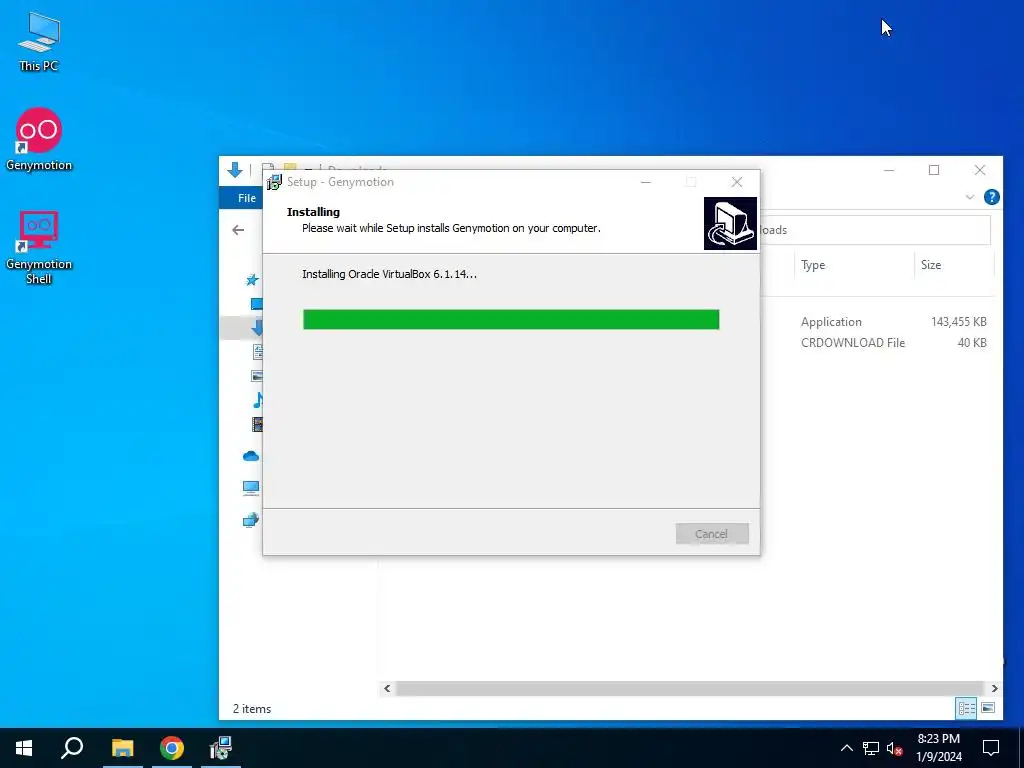This screenshot has width=1024, height=768.
Task: Click the Explorer horizontal scrollbar track
Action: coord(690,688)
